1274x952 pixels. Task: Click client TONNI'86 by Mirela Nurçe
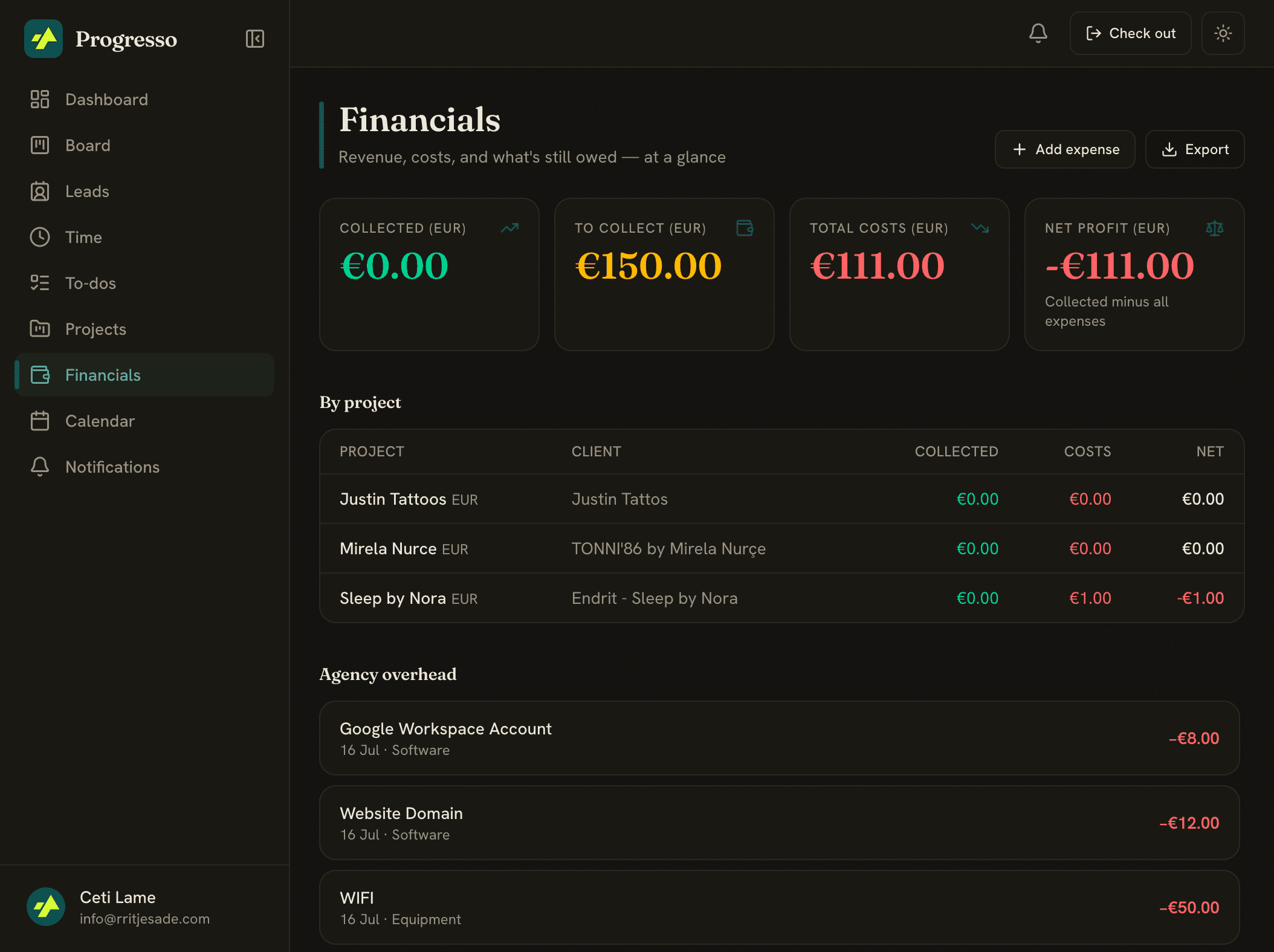click(x=668, y=548)
